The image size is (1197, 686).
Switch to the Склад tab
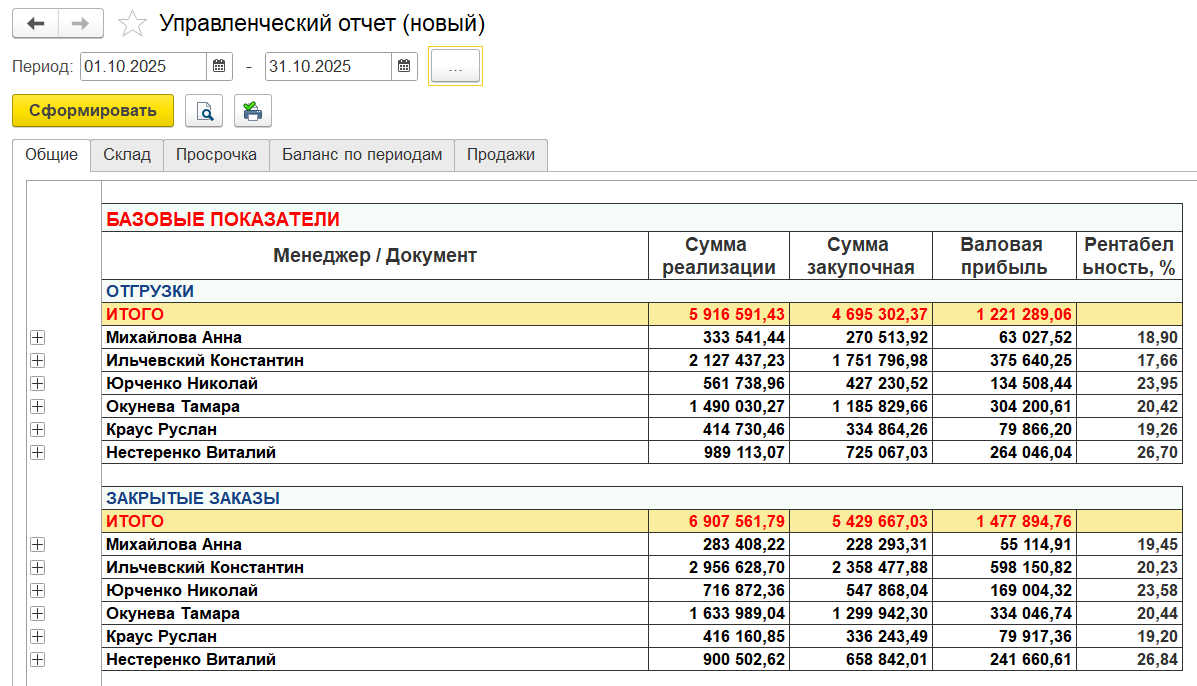tap(127, 155)
